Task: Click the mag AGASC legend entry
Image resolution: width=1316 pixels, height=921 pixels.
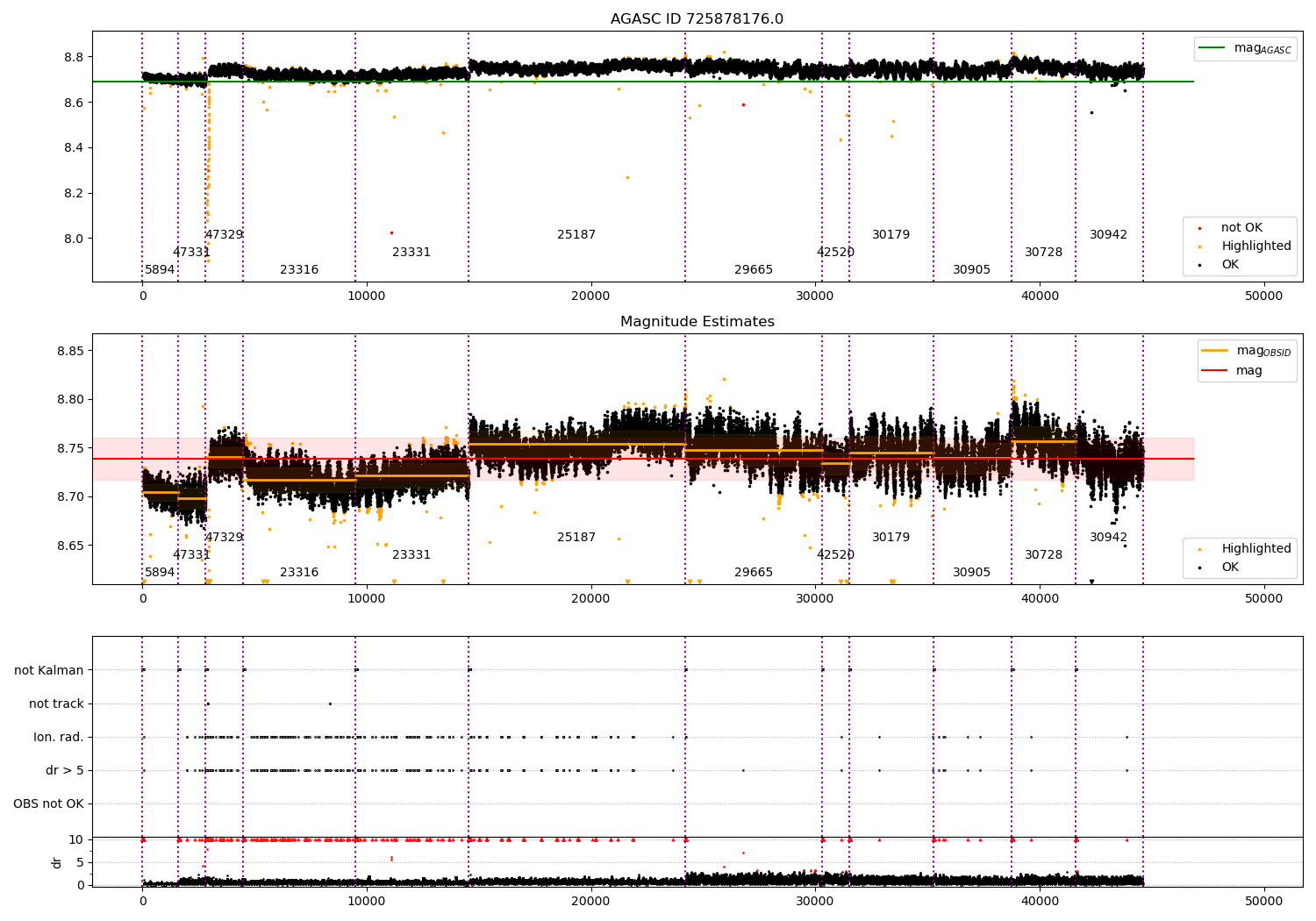Action: [1245, 48]
